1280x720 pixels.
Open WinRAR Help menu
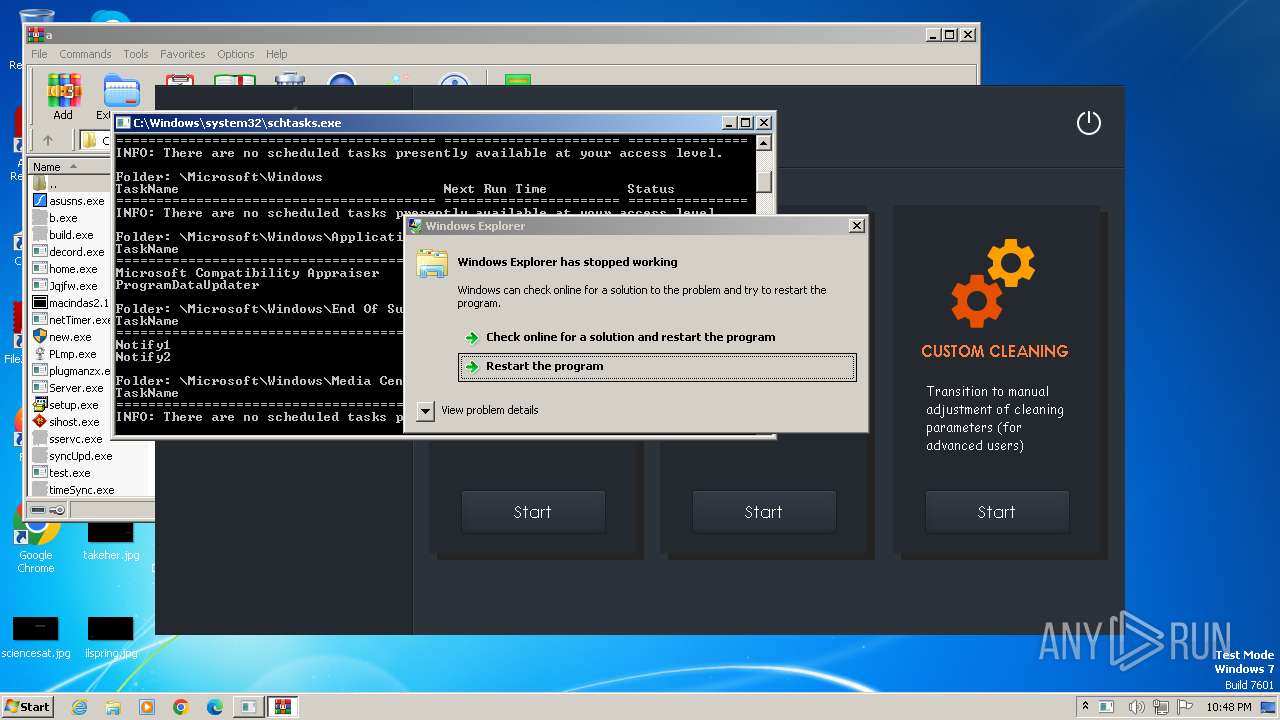(277, 54)
